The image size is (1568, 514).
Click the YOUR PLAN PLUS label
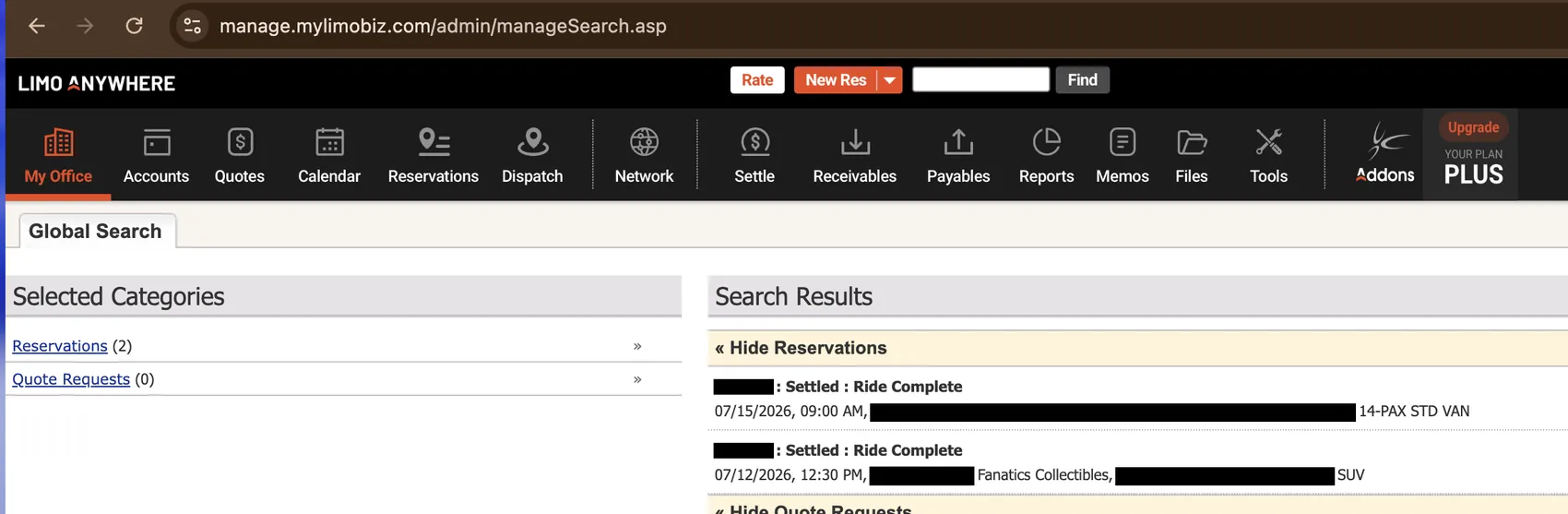(1473, 167)
